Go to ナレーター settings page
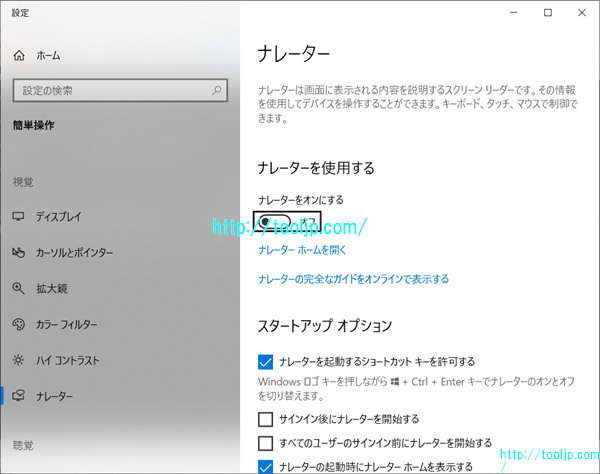The height and width of the screenshot is (474, 600). pos(54,396)
